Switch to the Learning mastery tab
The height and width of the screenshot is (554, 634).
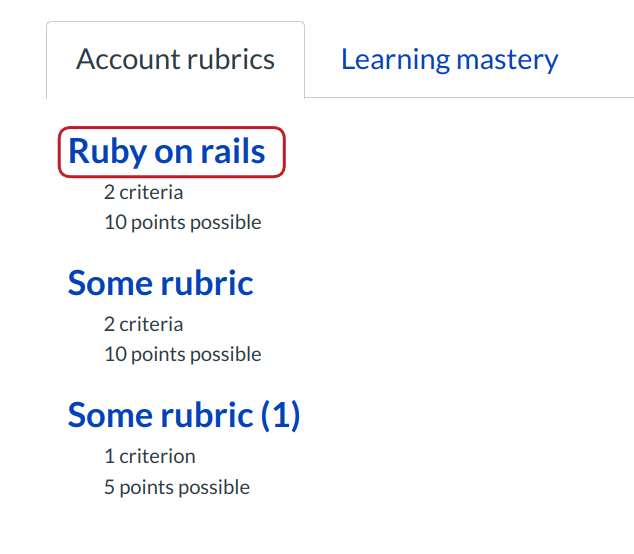[449, 59]
